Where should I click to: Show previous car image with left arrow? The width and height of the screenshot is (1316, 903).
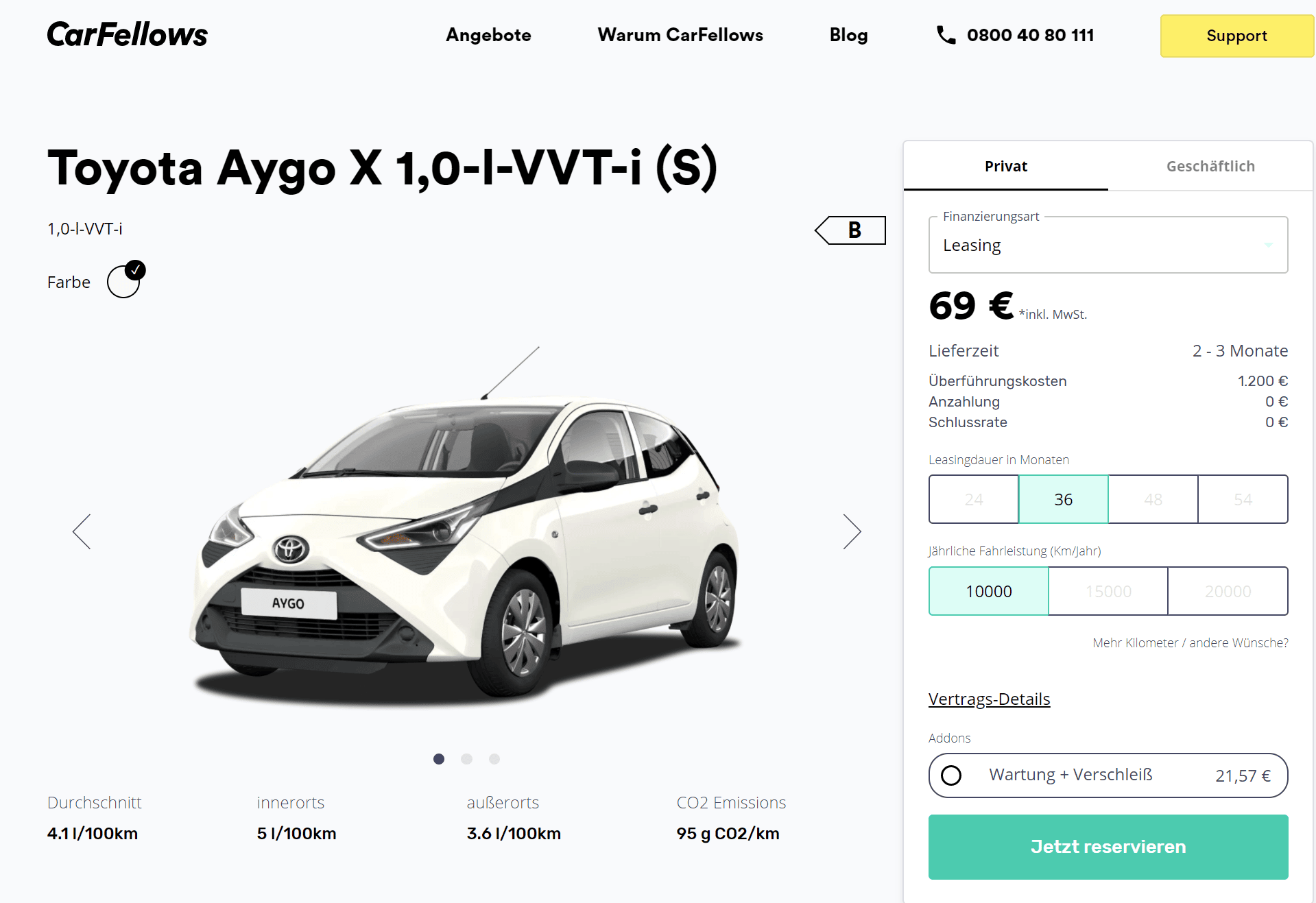coord(82,531)
